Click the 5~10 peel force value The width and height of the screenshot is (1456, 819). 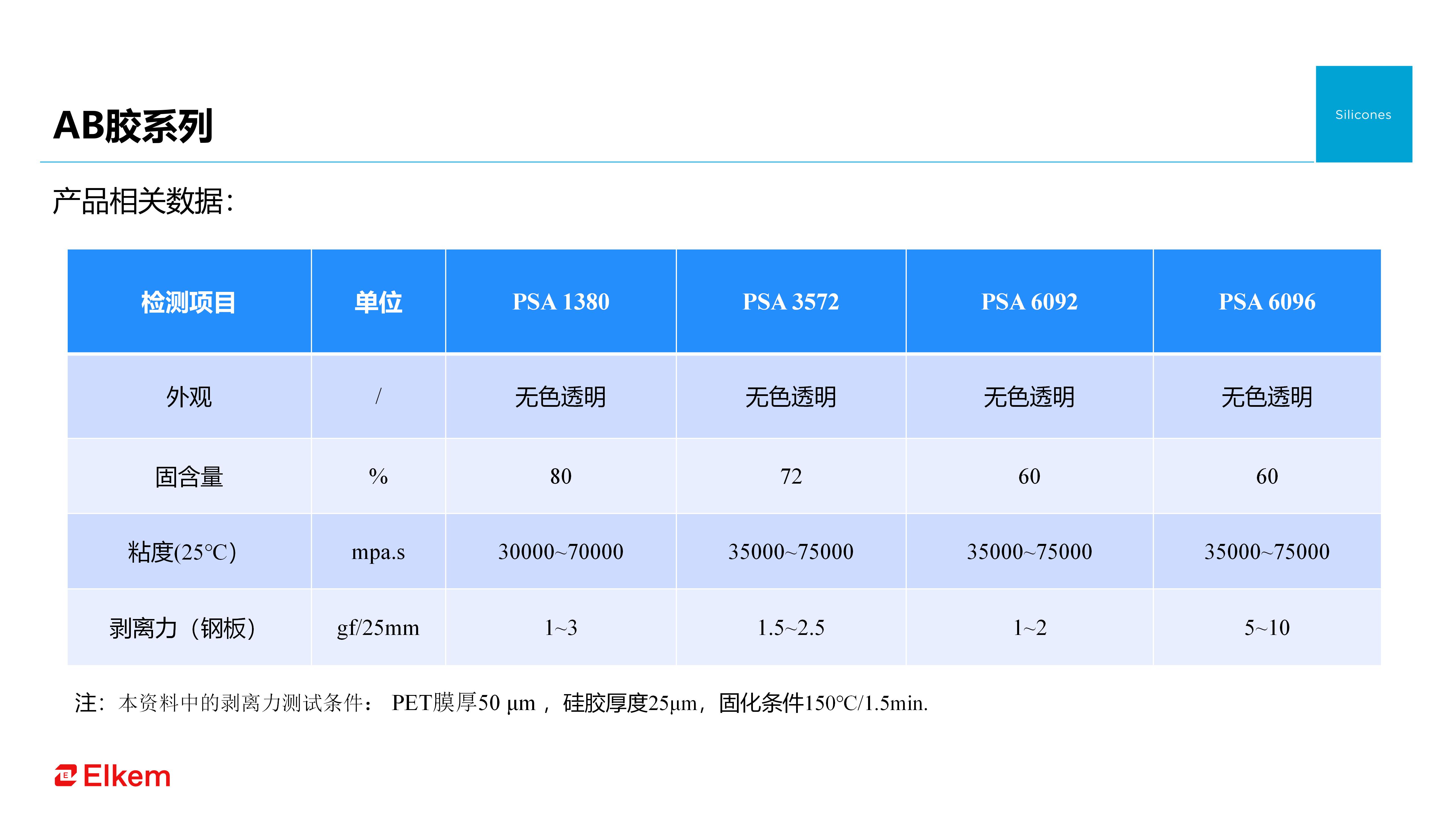point(1266,628)
